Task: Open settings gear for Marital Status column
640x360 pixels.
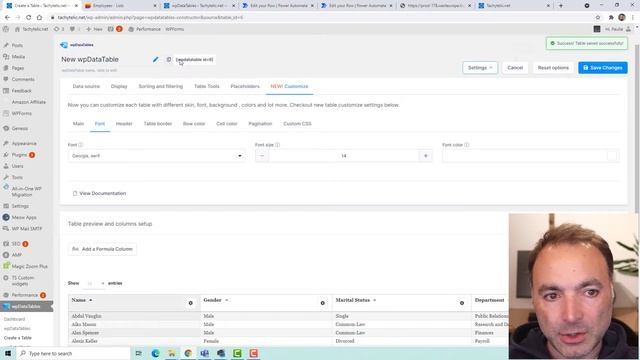Action: tap(462, 303)
